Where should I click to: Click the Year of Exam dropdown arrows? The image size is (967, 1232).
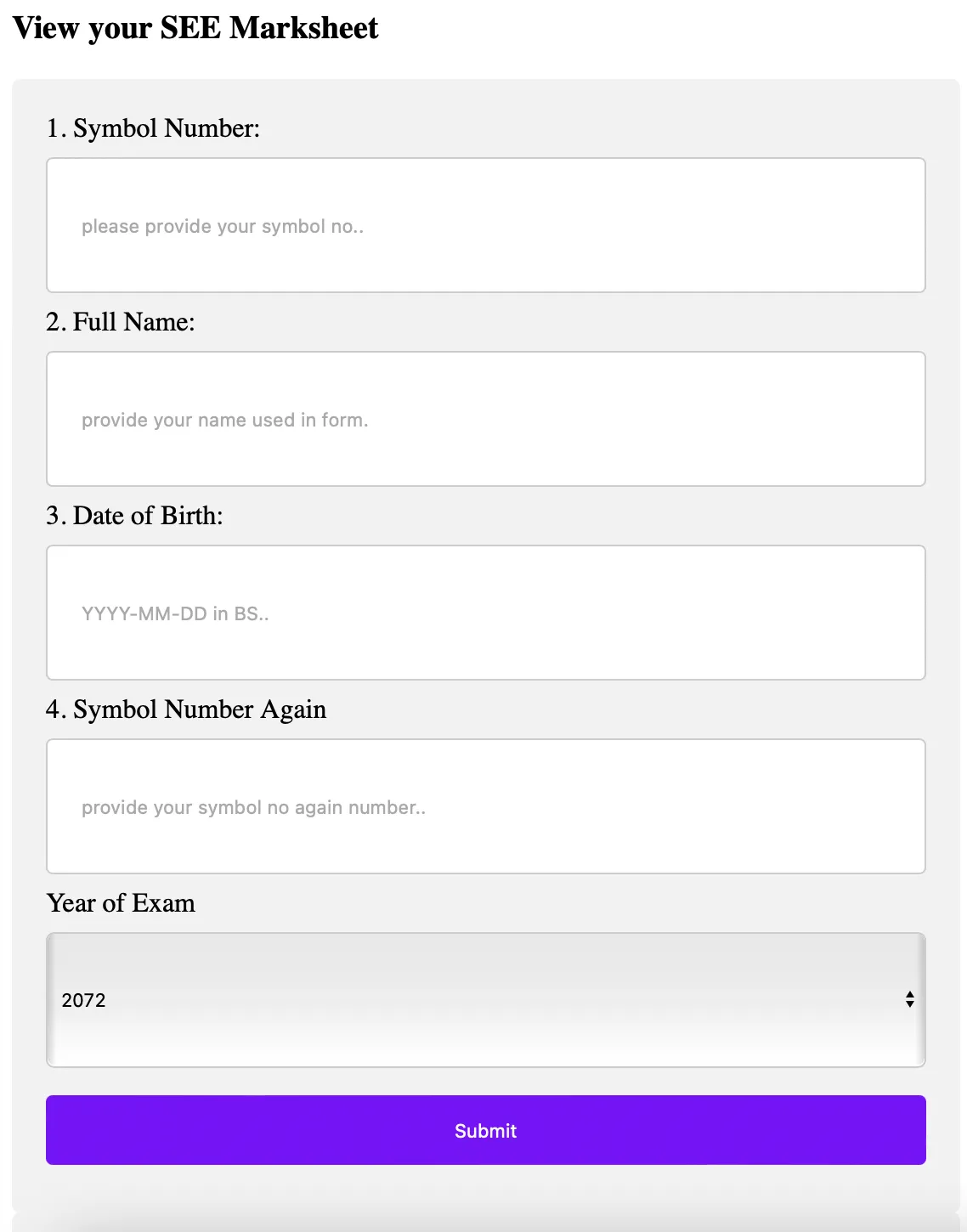pos(909,999)
